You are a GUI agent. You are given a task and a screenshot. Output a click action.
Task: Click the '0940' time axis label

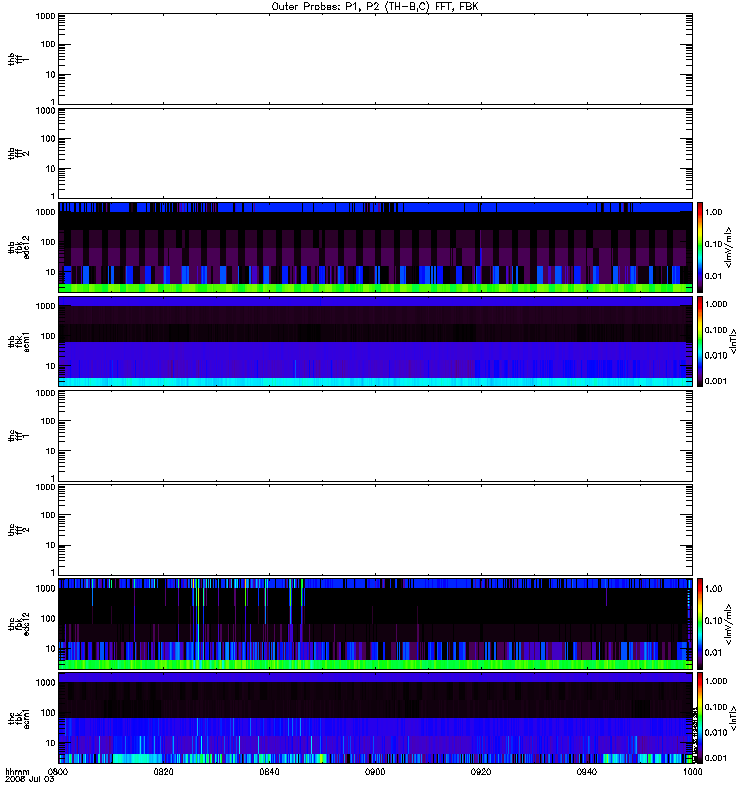[x=587, y=772]
